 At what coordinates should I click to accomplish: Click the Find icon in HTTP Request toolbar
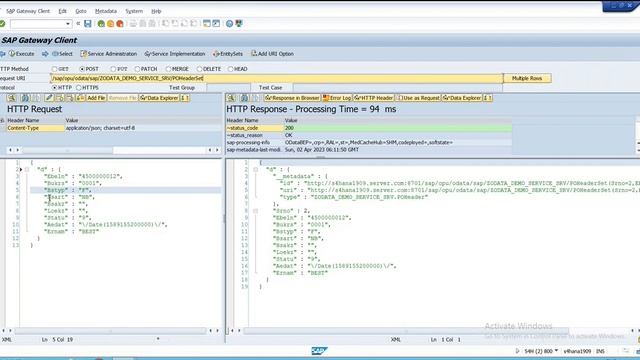click(12, 98)
